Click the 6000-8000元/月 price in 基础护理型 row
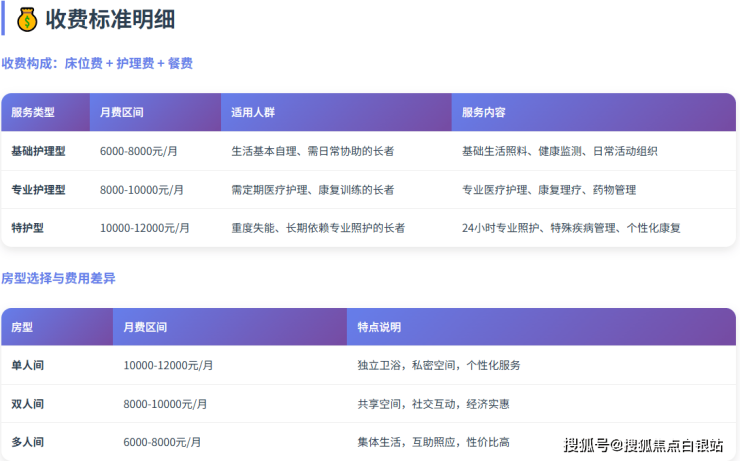Viewport: 740px width, 461px height. (139, 151)
